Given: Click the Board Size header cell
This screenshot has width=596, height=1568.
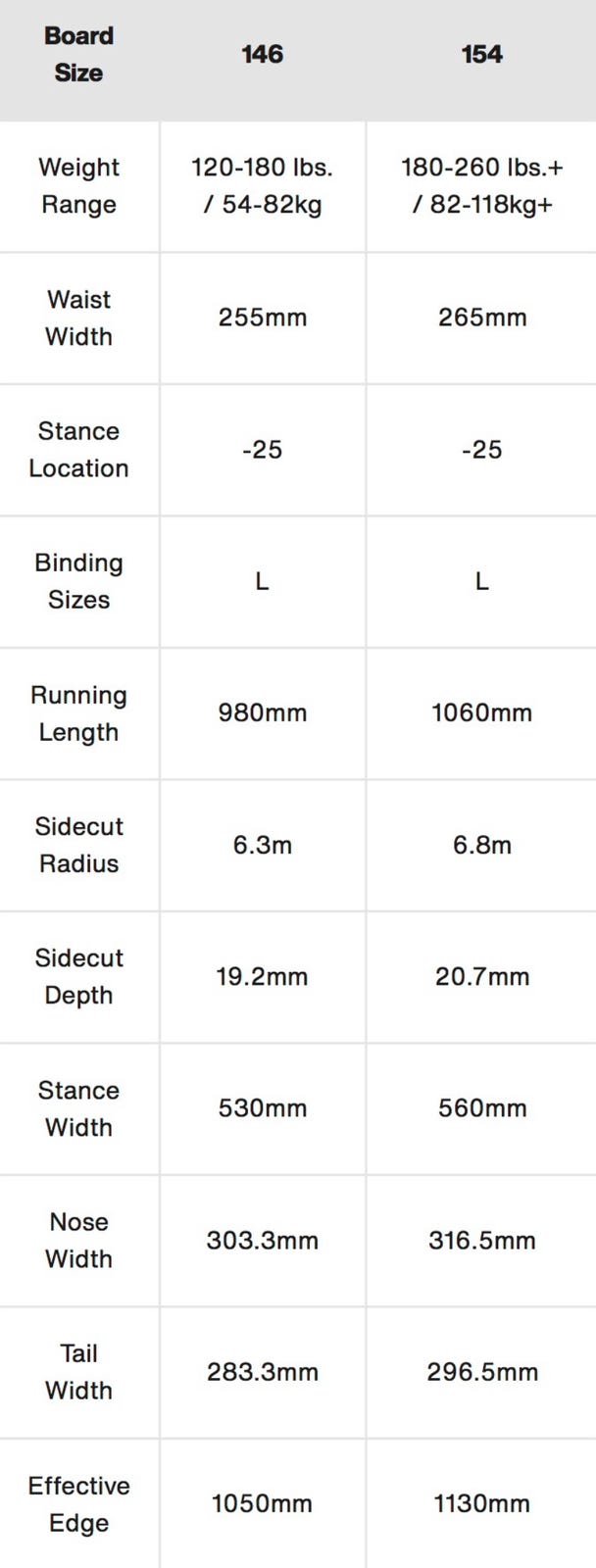Looking at the screenshot, I should 78,54.
